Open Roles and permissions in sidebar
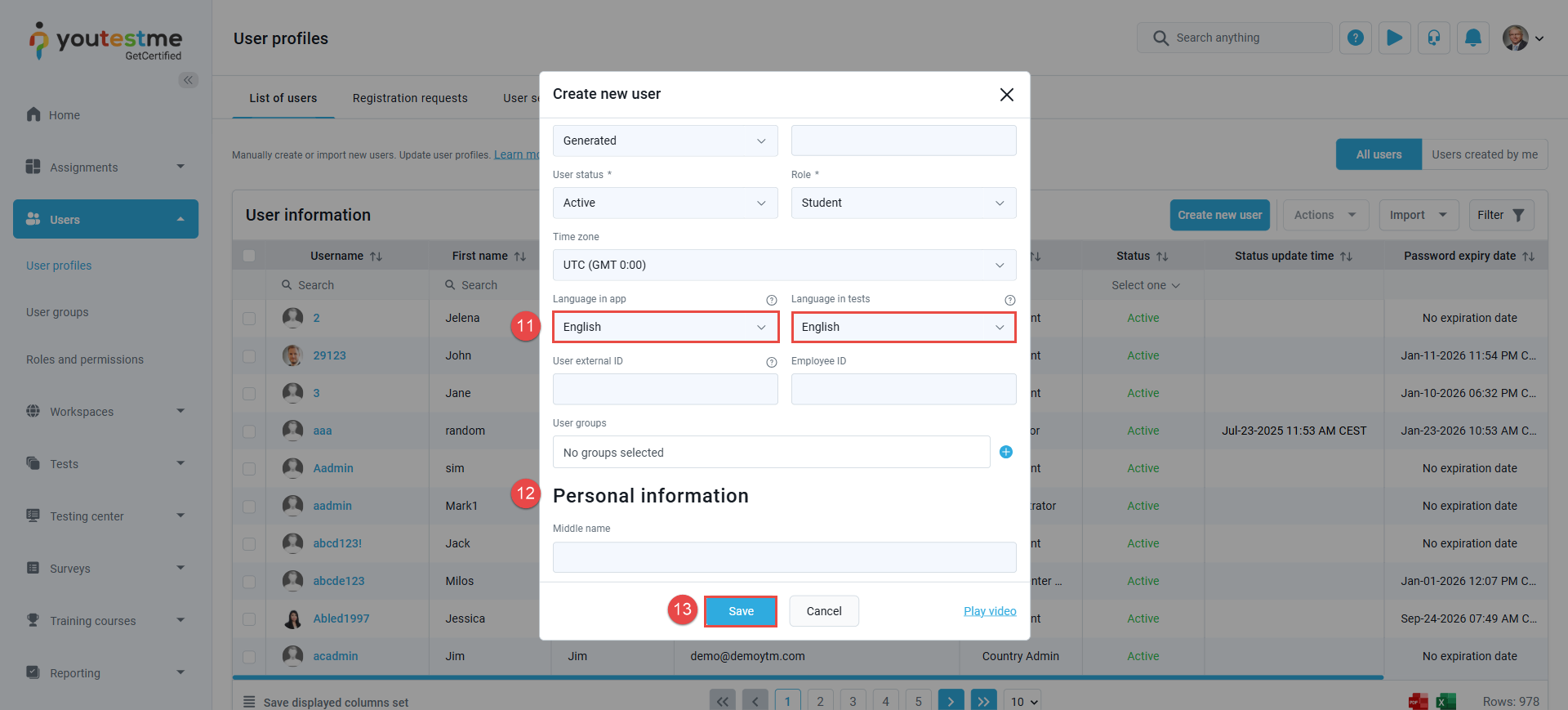Viewport: 1568px width, 710px height. [x=85, y=359]
